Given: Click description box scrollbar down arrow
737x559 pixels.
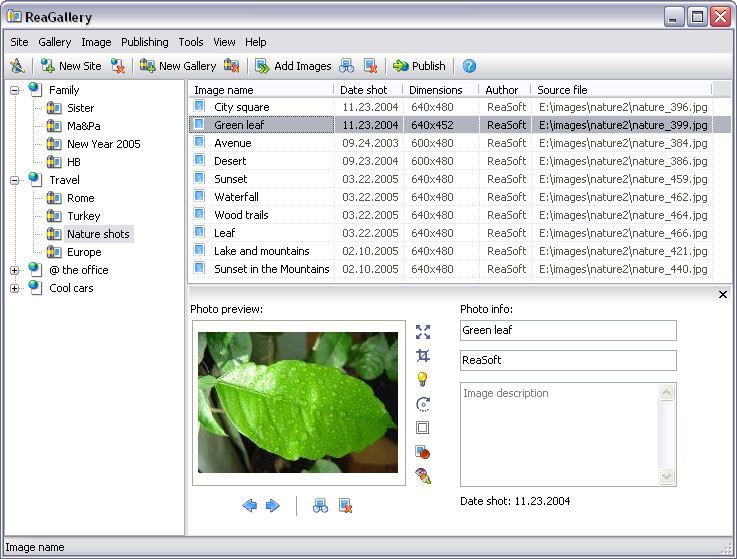Looking at the screenshot, I should point(668,478).
